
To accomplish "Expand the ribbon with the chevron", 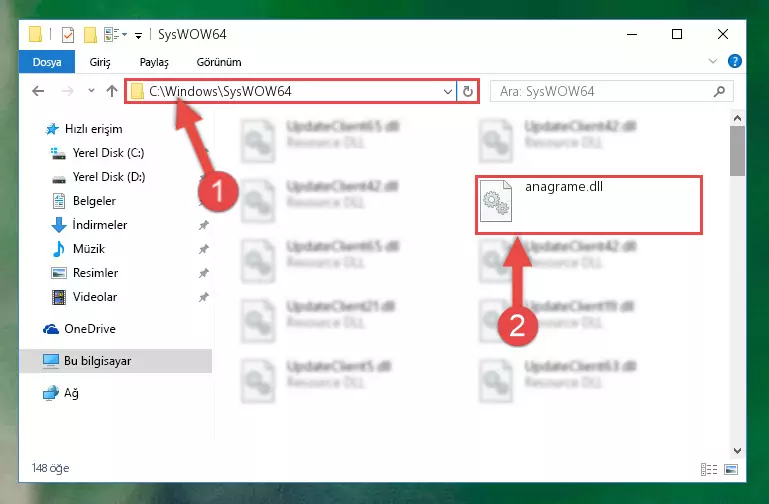I will click(713, 61).
